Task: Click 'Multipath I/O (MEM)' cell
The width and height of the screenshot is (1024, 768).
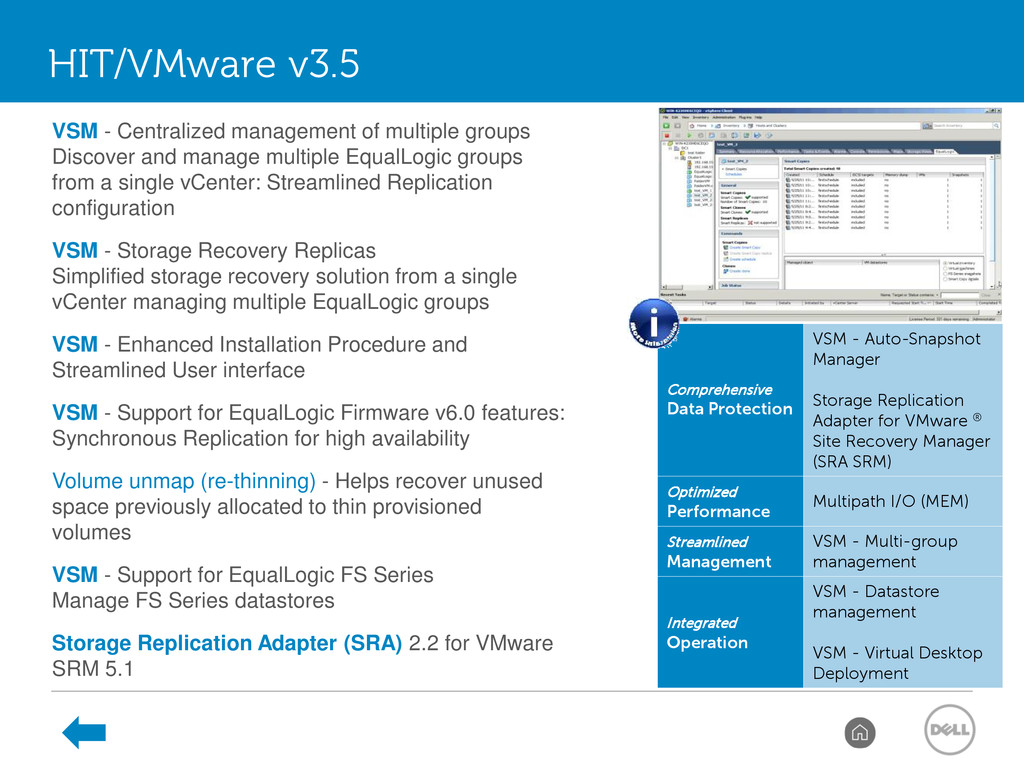Action: [x=903, y=502]
